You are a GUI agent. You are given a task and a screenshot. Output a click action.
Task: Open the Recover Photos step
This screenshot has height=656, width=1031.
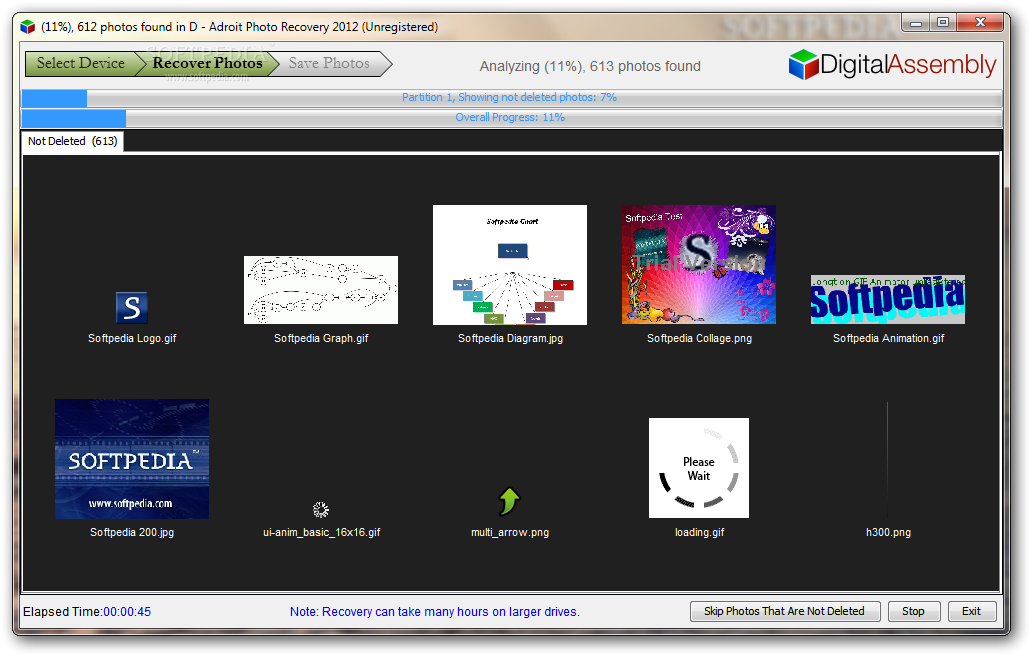click(207, 63)
